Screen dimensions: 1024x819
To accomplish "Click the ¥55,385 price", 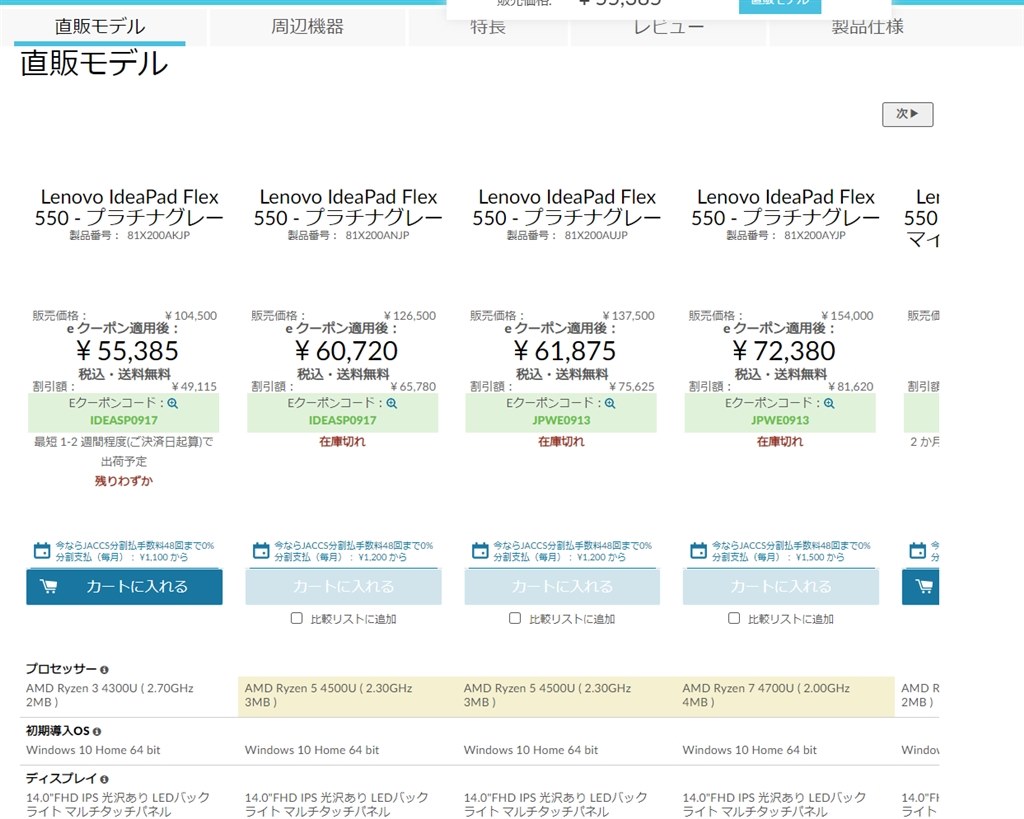I will [127, 351].
